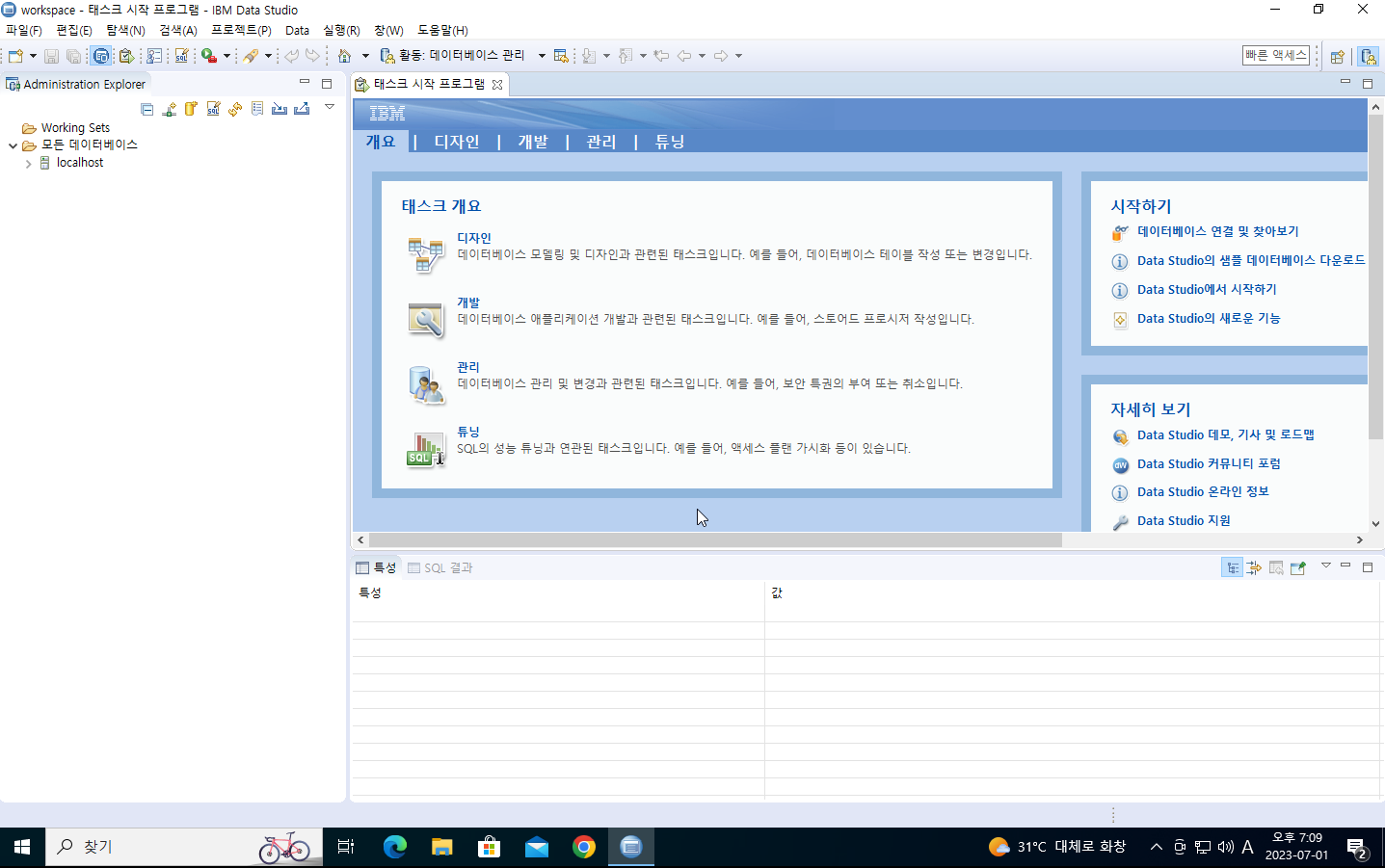
Task: Click the Export icon in Administration Explorer
Action: click(x=302, y=109)
